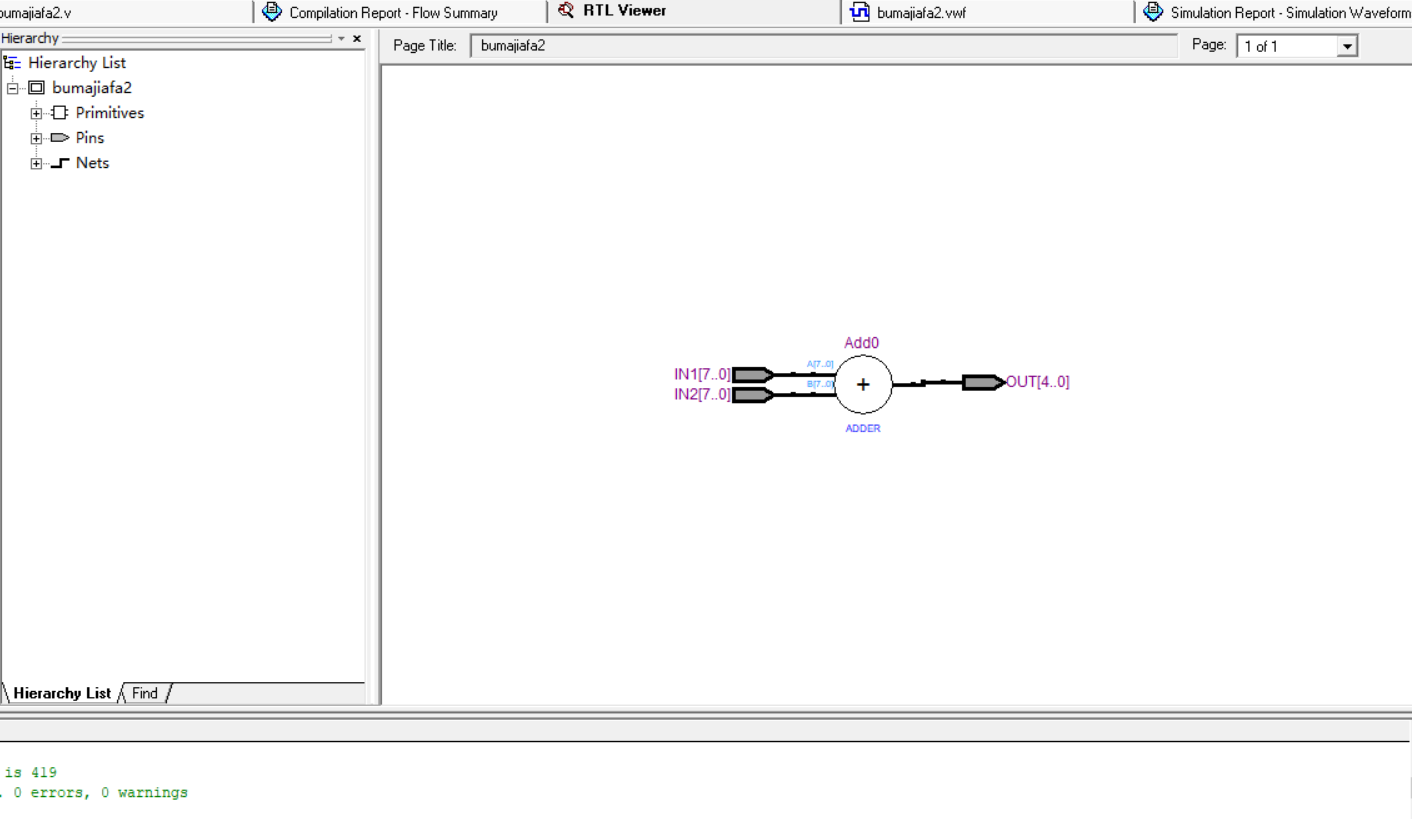Click the RTL Viewer tab icon
Viewport: 1412px width, 819px height.
(566, 11)
